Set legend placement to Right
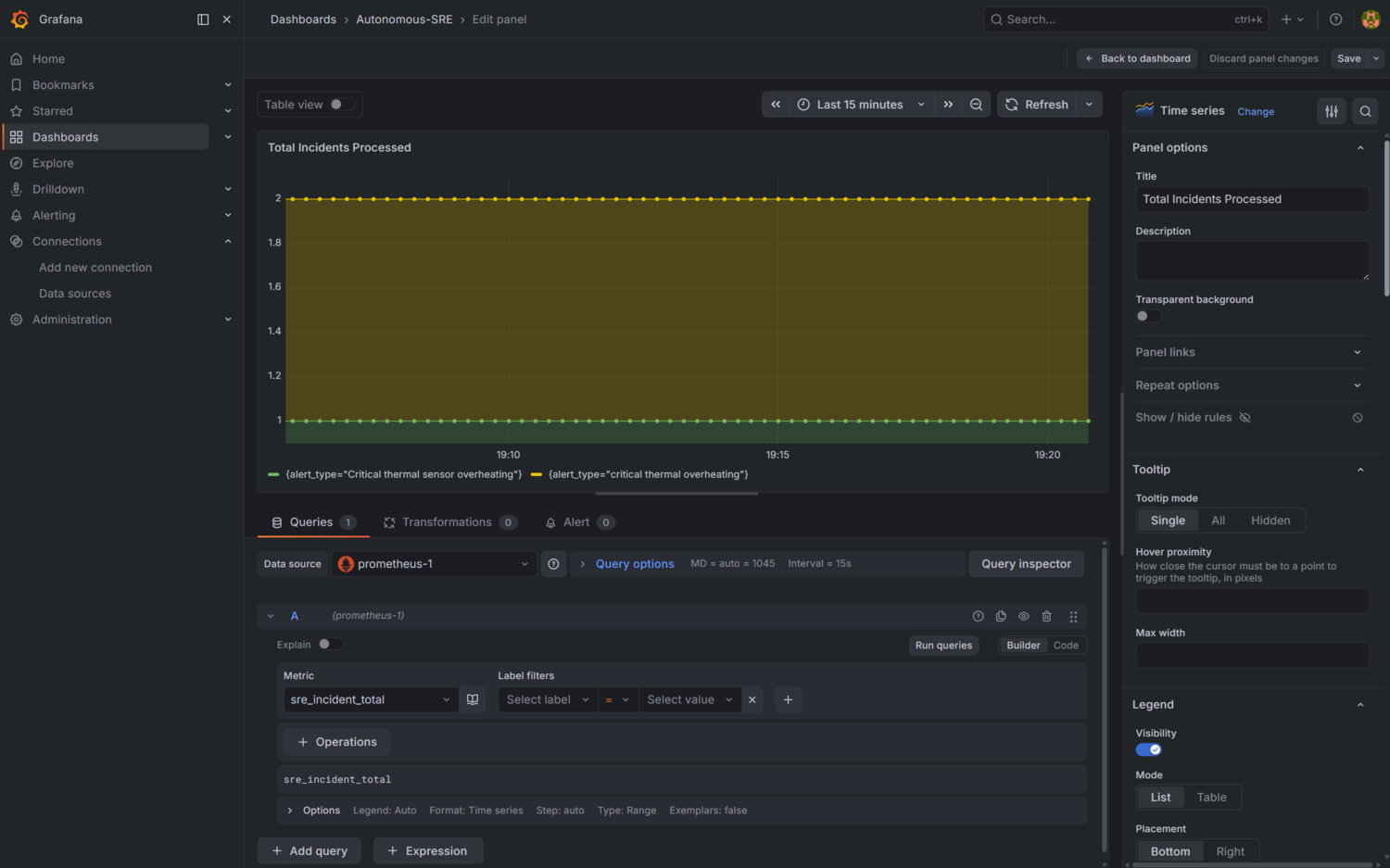Screen dimensions: 1390x868 (1230, 852)
